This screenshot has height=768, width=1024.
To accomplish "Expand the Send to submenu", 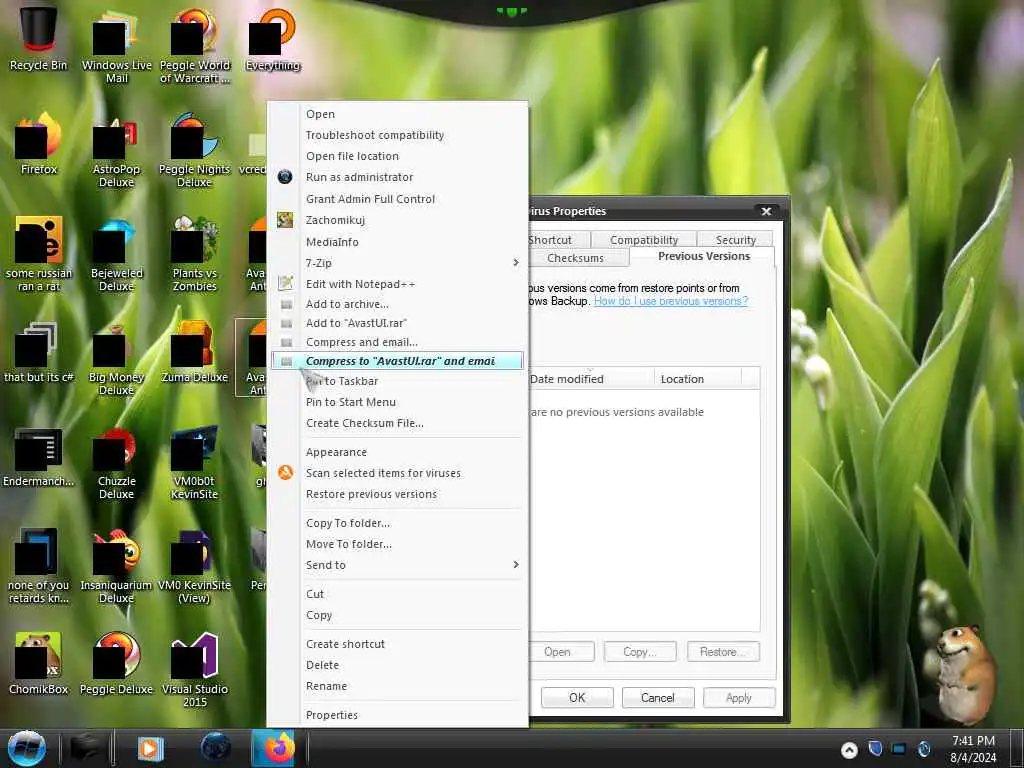I will tap(397, 565).
